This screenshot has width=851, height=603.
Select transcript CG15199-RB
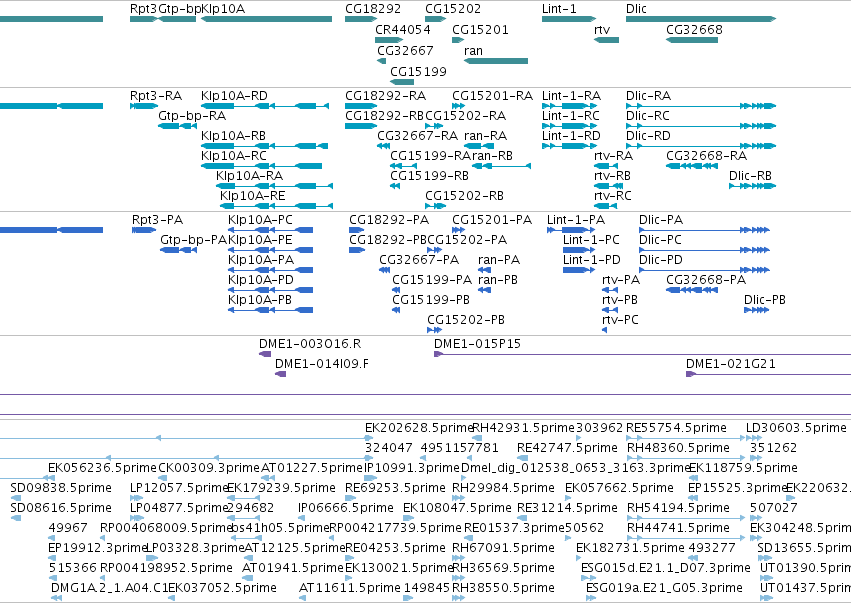pos(395,186)
